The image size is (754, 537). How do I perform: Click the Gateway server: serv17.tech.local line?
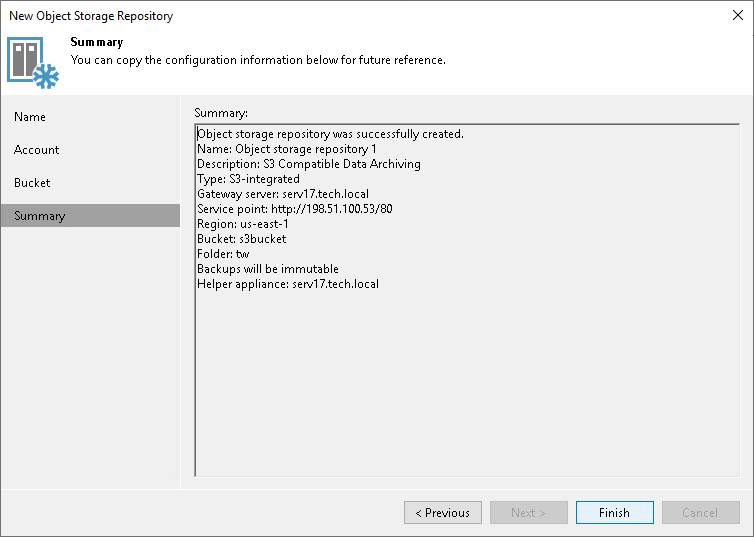pos(283,194)
